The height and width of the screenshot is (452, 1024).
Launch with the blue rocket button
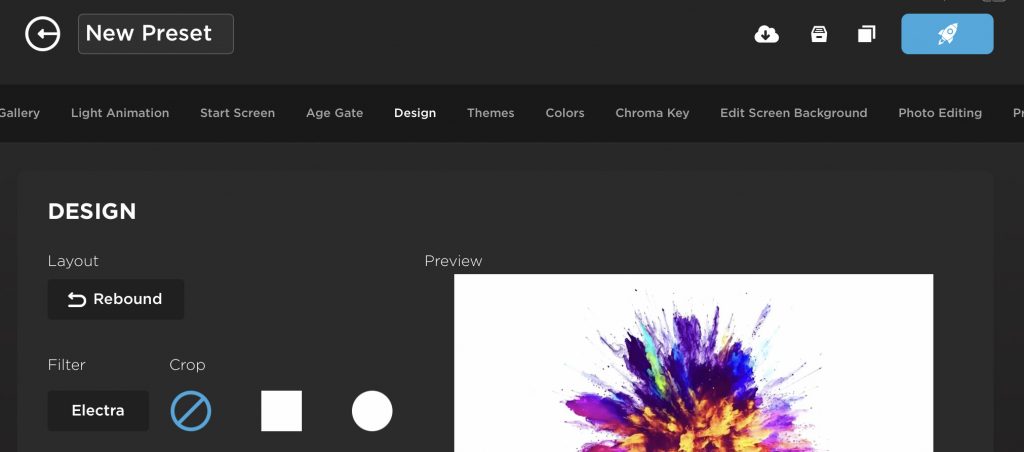coord(948,34)
